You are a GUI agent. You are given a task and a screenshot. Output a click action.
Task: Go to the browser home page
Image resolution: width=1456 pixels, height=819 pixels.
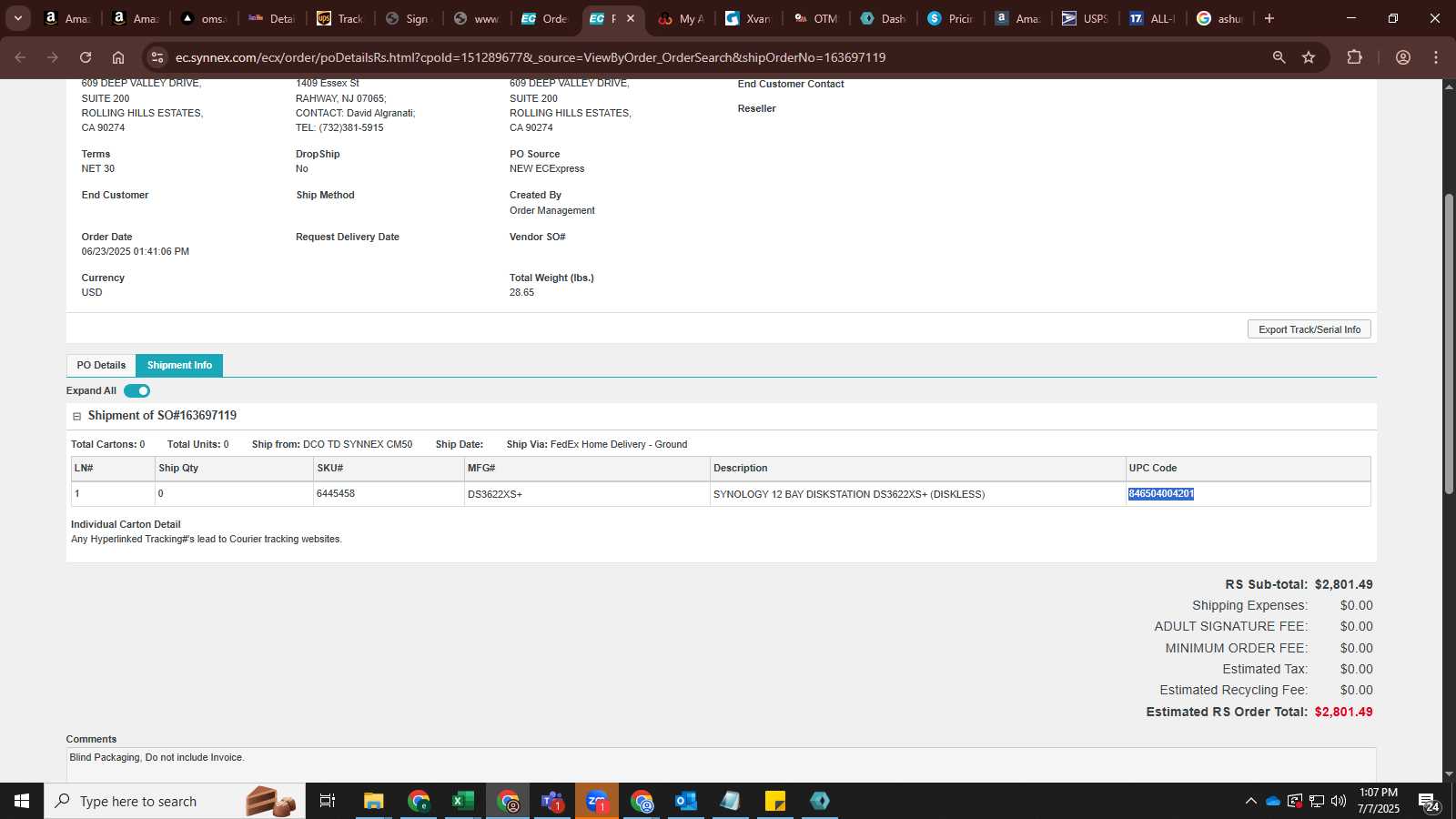pos(118,57)
